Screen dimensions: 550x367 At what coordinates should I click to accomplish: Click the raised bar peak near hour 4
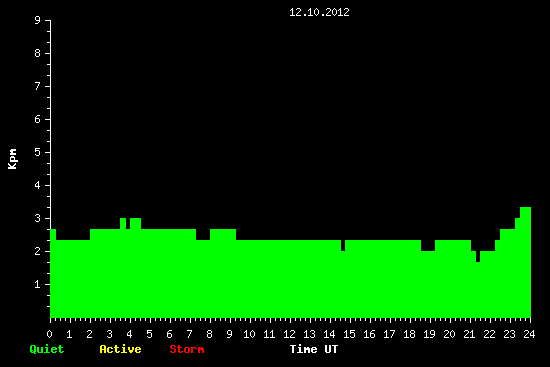point(135,223)
